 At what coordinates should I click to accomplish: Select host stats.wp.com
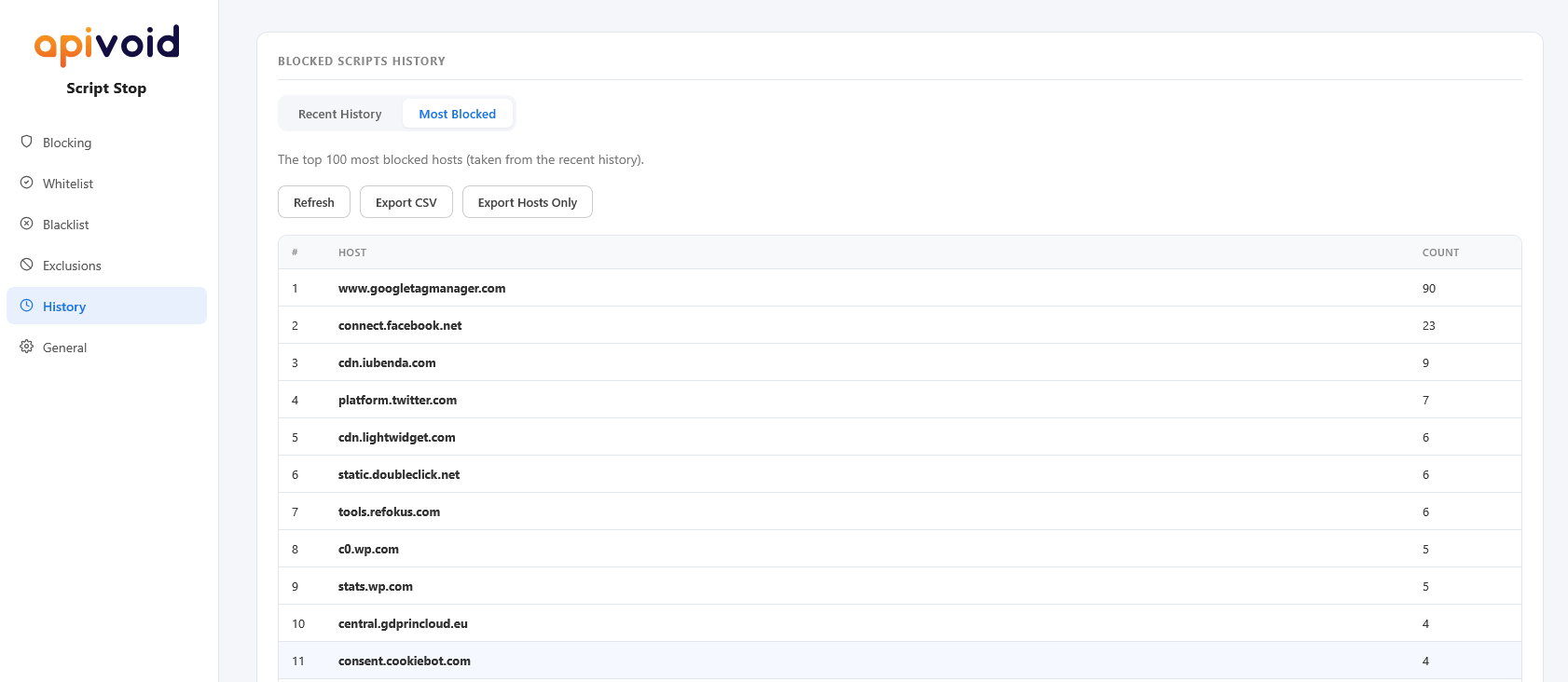(376, 586)
